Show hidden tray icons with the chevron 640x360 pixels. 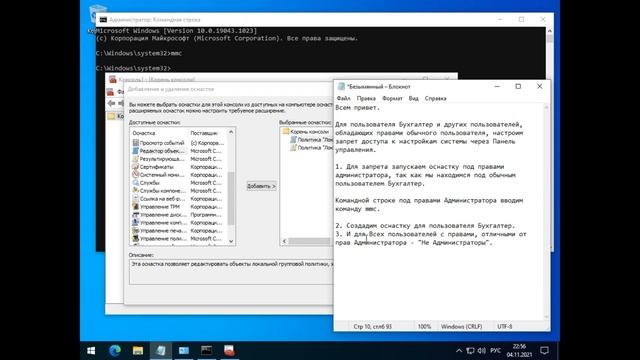tap(459, 351)
